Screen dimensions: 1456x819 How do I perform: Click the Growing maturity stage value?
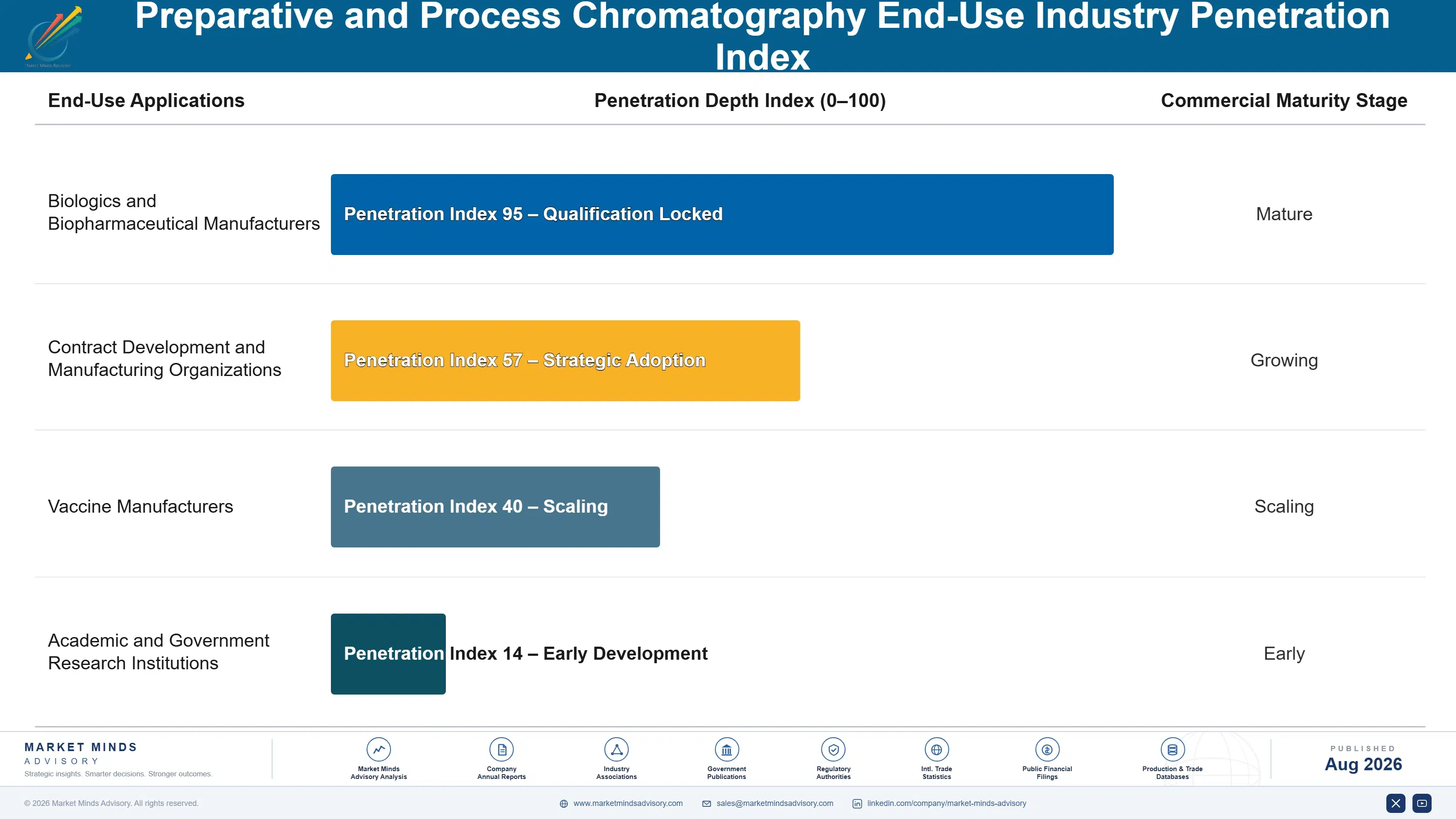[x=1284, y=360]
